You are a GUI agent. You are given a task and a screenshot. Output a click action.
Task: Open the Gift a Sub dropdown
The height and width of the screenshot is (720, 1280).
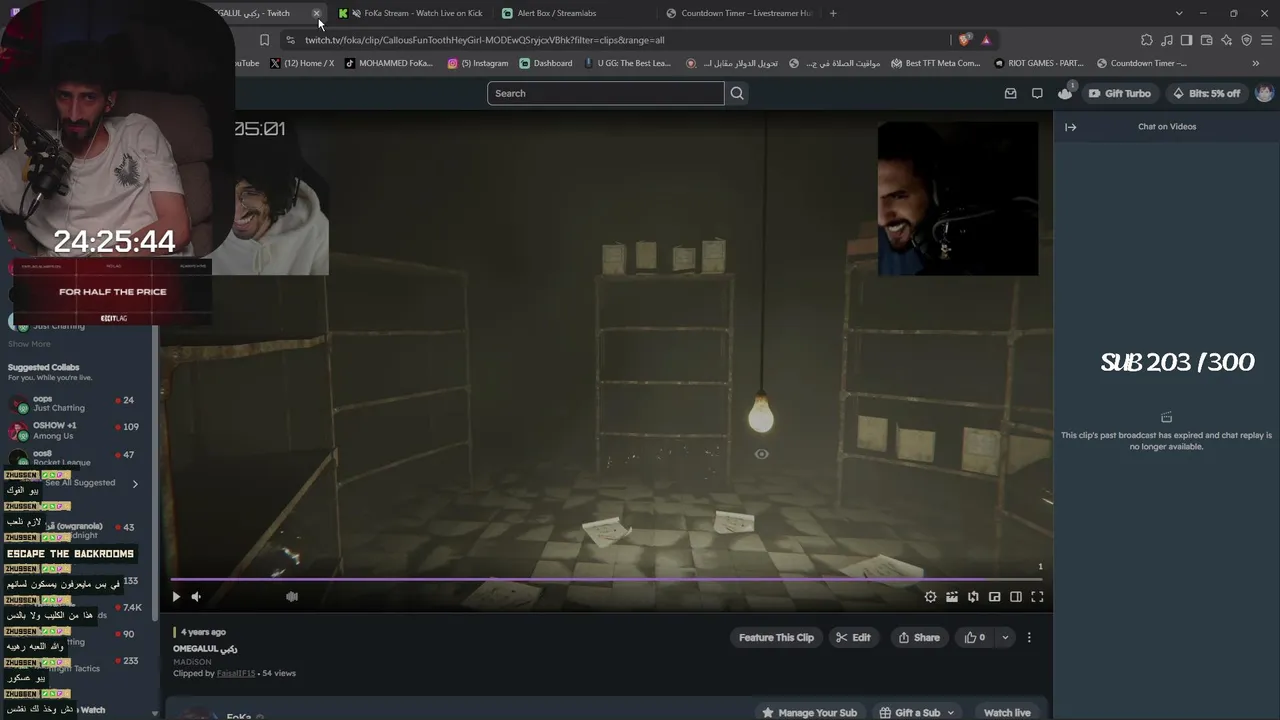[x=917, y=712]
